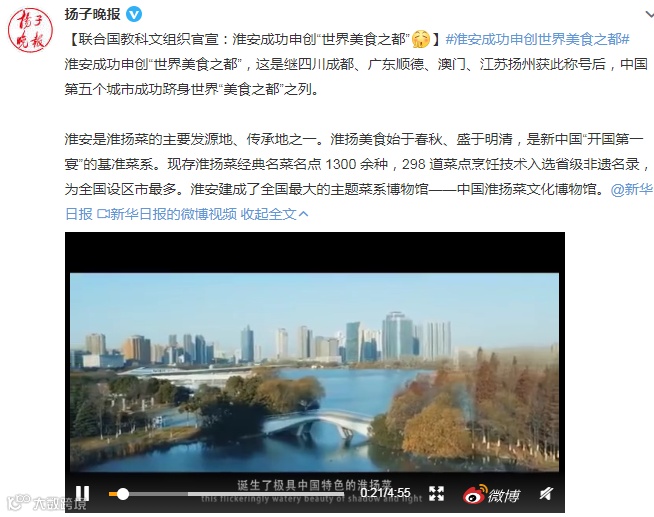Click the 大数跨境 watermark logo
Viewport: 654px width, 517px height.
(47, 502)
